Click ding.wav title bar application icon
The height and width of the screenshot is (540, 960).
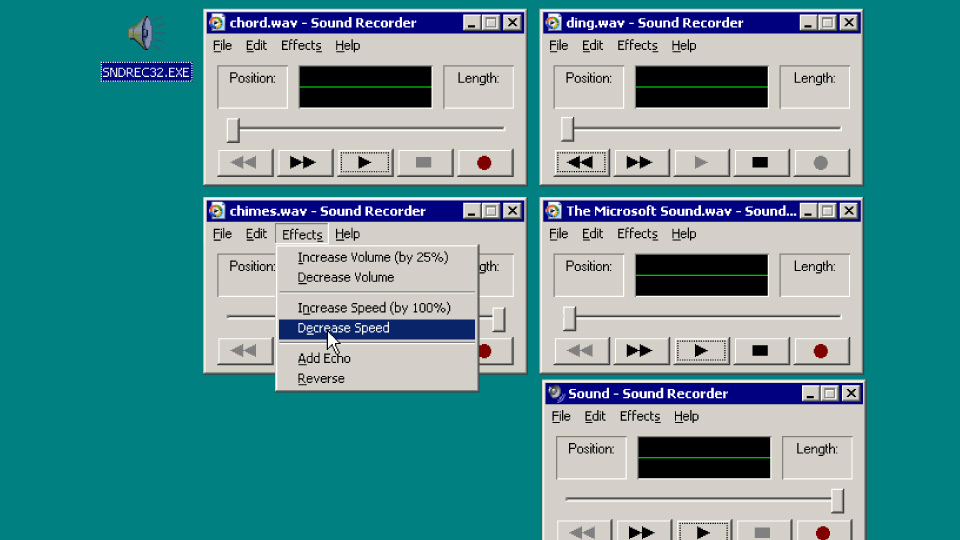point(552,23)
